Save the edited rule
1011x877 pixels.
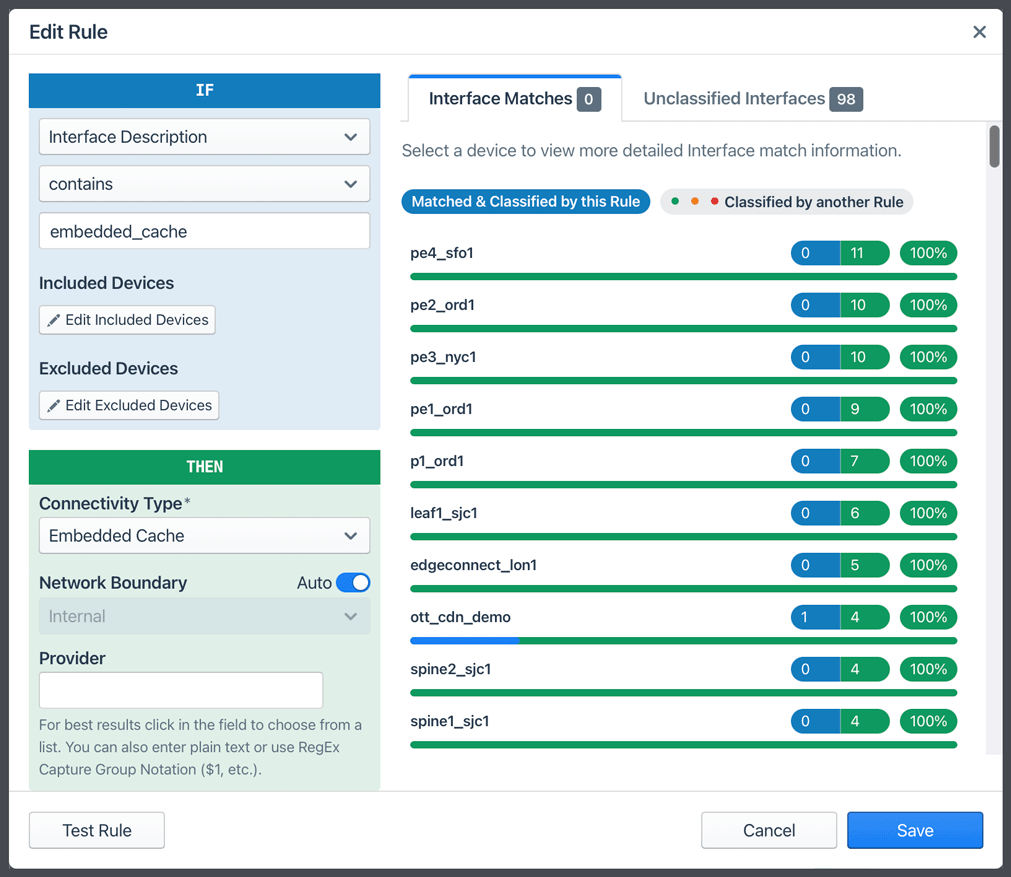point(914,830)
